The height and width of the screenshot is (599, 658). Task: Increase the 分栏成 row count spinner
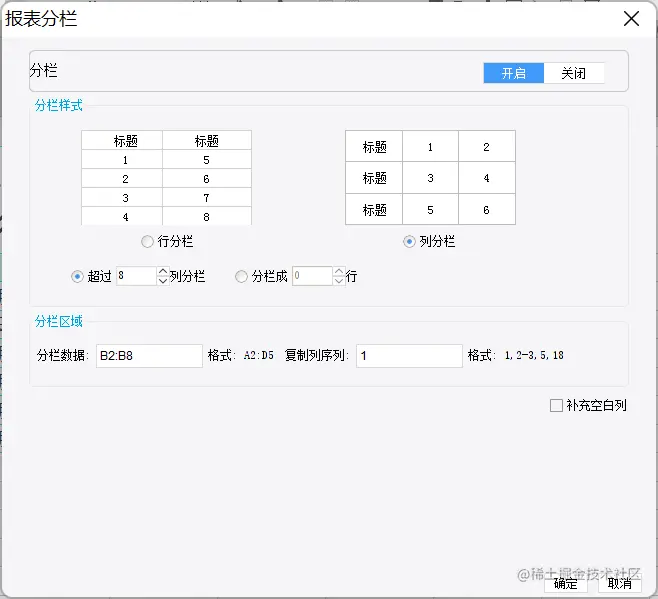(x=339, y=272)
